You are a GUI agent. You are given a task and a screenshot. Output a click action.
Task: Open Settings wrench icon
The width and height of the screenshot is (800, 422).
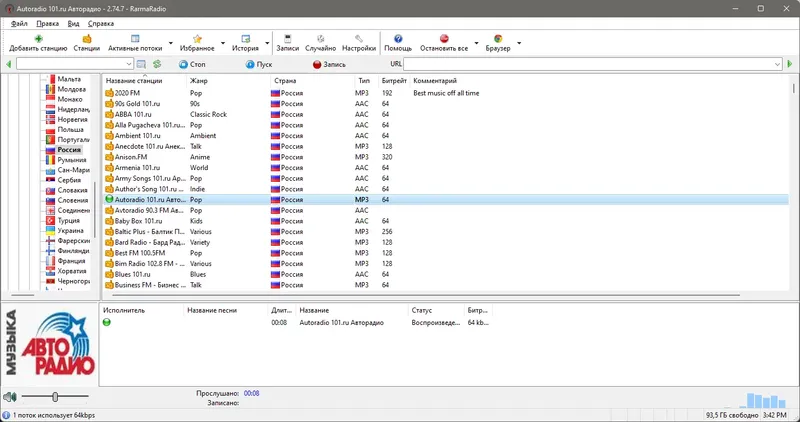pyautogui.click(x=359, y=39)
